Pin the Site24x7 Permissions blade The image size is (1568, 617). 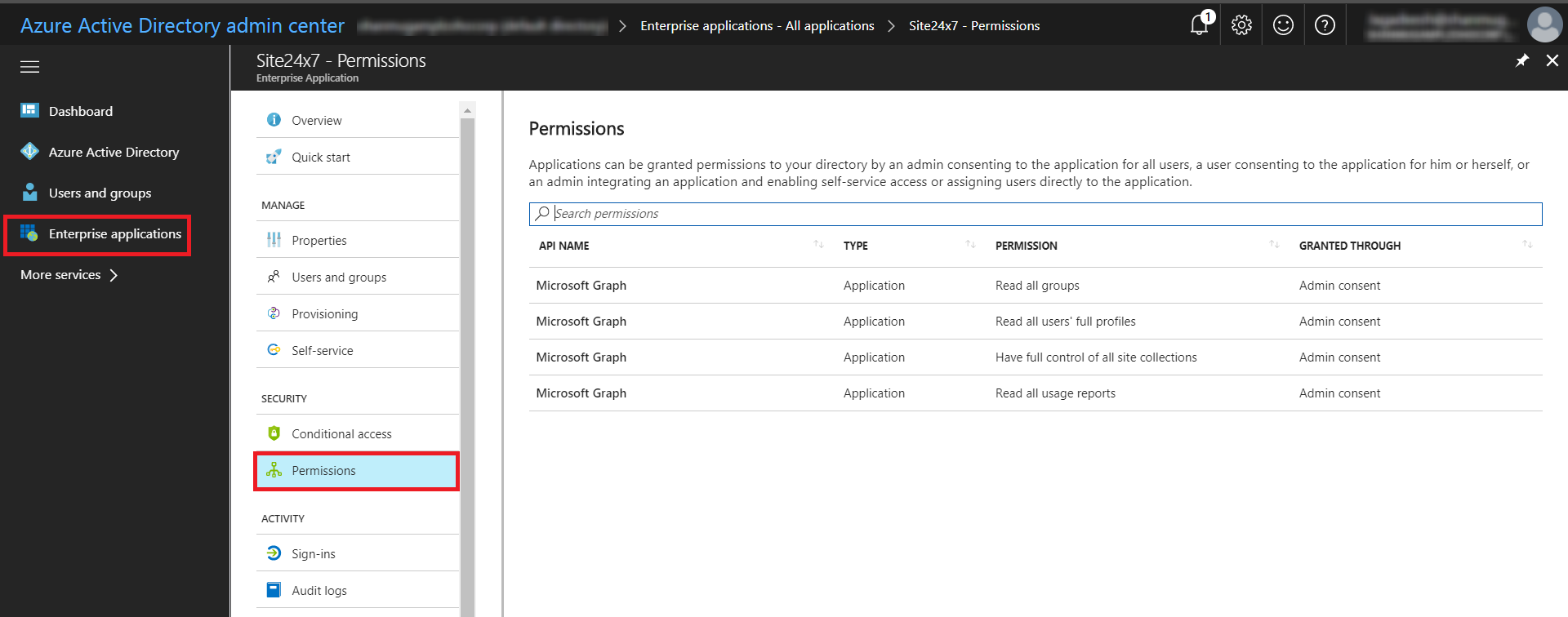(1522, 61)
